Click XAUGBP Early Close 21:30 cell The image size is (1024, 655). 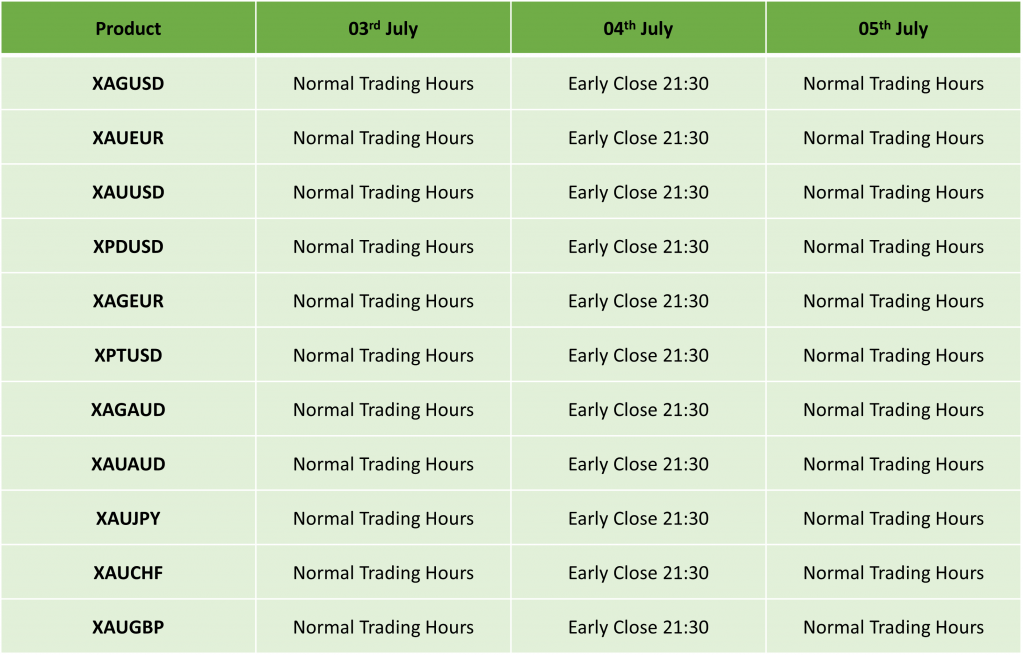pyautogui.click(x=638, y=627)
